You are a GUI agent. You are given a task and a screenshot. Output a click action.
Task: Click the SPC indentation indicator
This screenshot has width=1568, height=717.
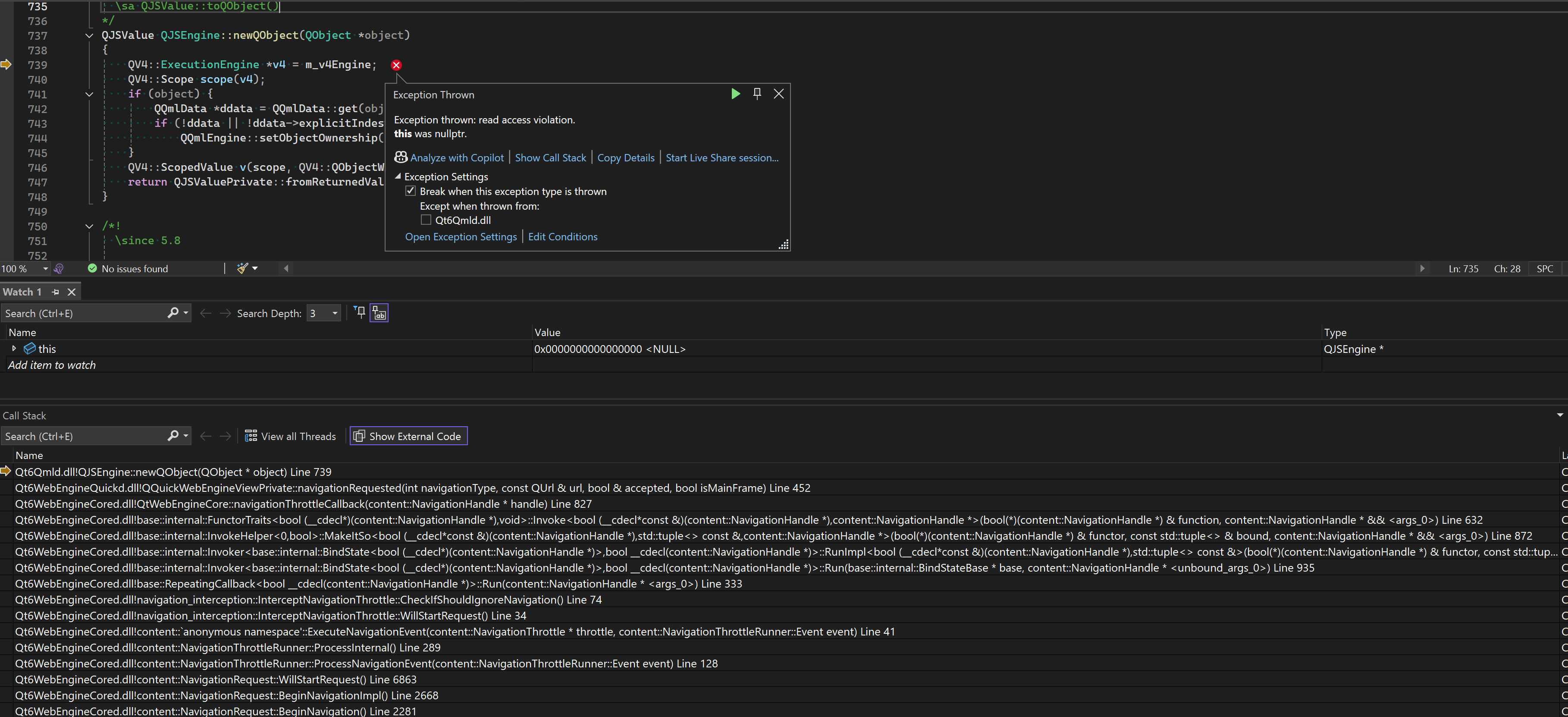[x=1545, y=269]
